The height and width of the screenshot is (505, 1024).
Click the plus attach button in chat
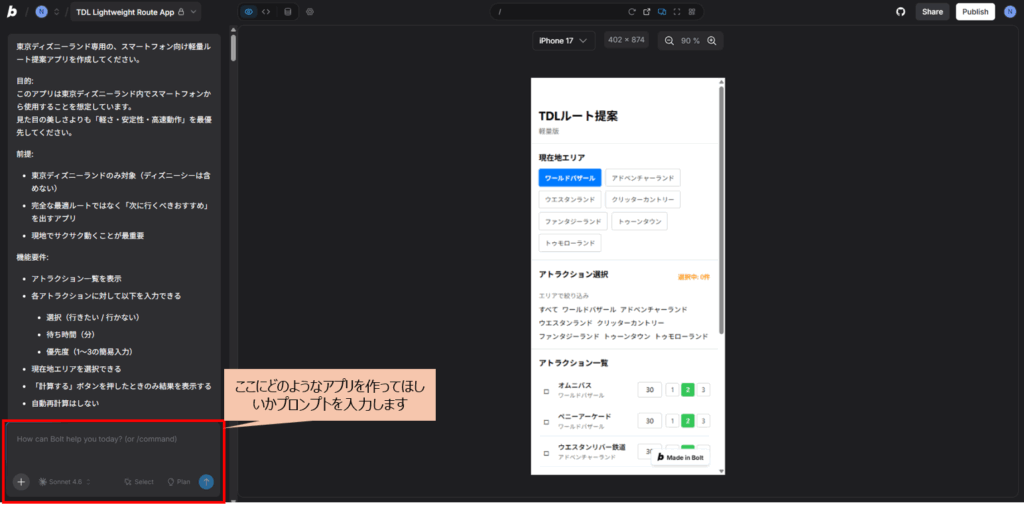(x=21, y=481)
